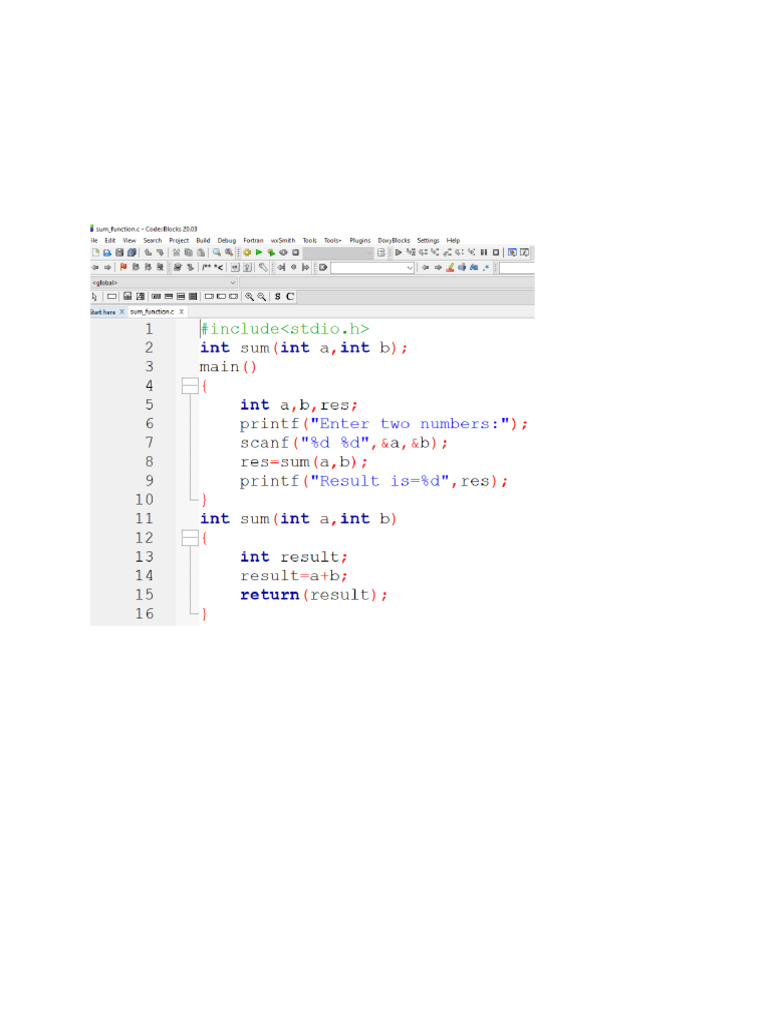The image size is (768, 1024).
Task: Click the result=a+b; line
Action: (294, 576)
